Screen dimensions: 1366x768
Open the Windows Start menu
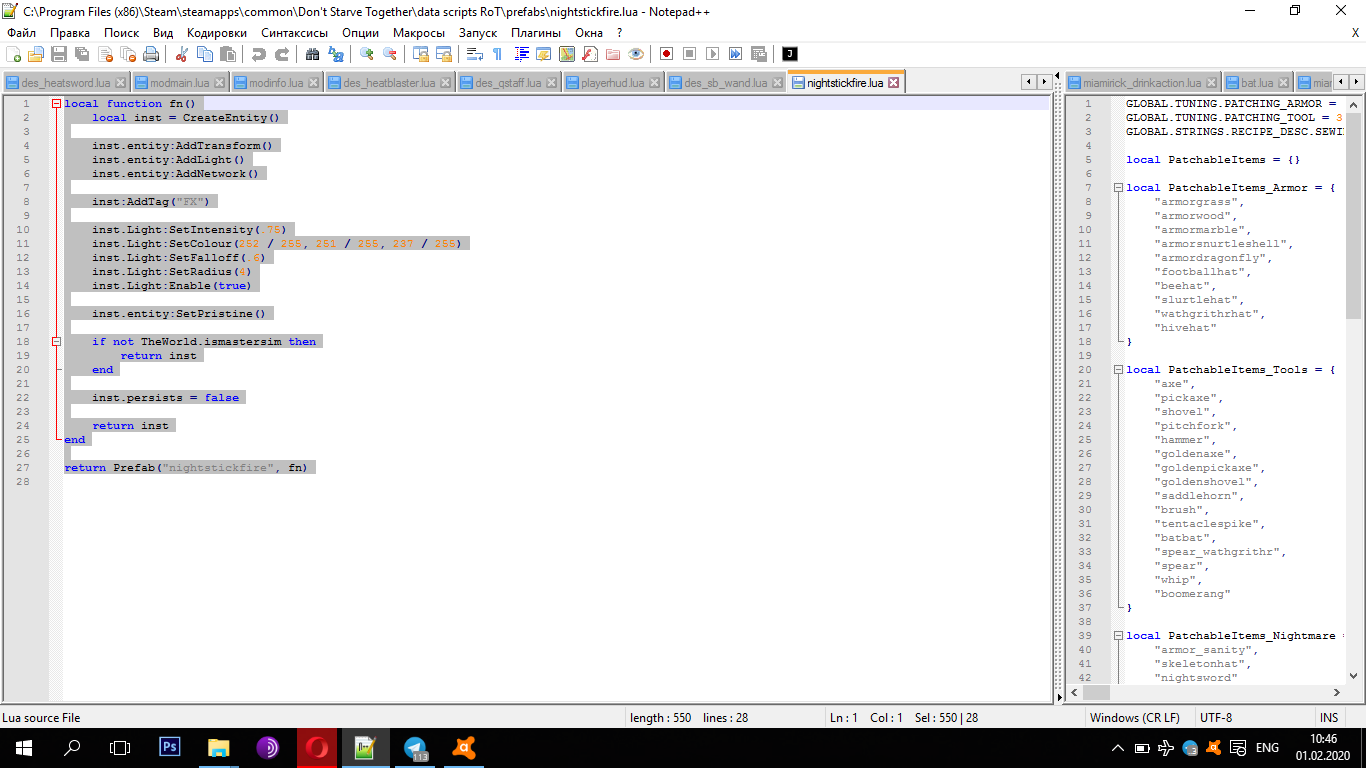23,747
